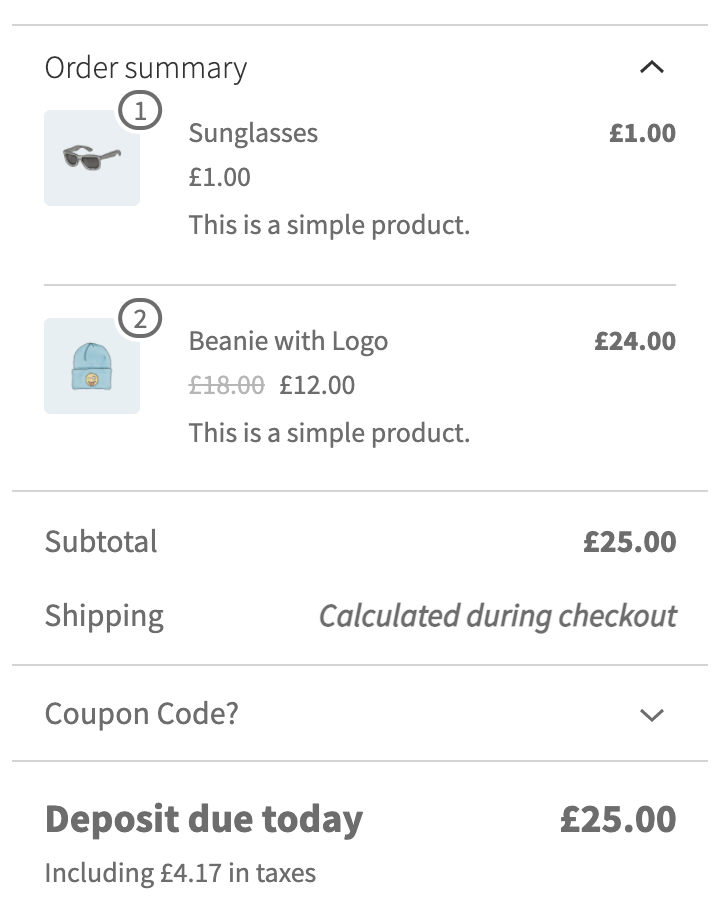722x914 pixels.
Task: Select the Sunglasses product name
Action: coord(253,133)
